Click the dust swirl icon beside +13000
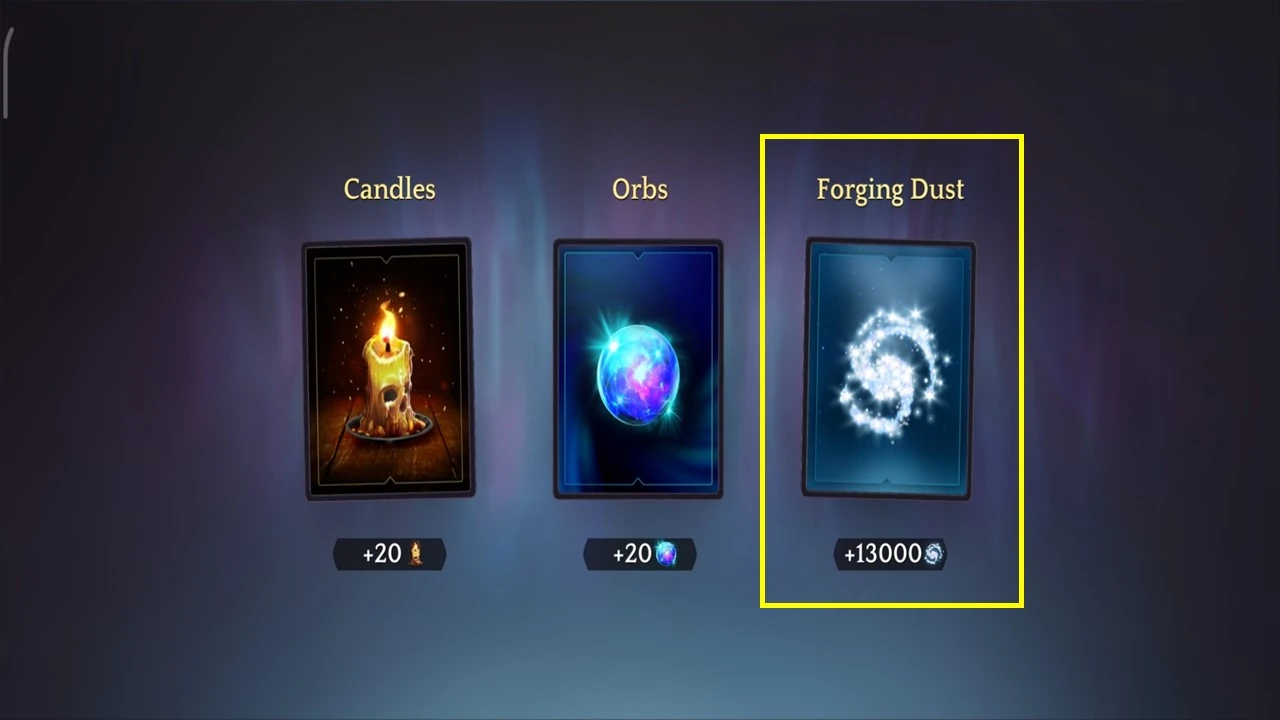Image resolution: width=1280 pixels, height=720 pixels. pos(933,554)
